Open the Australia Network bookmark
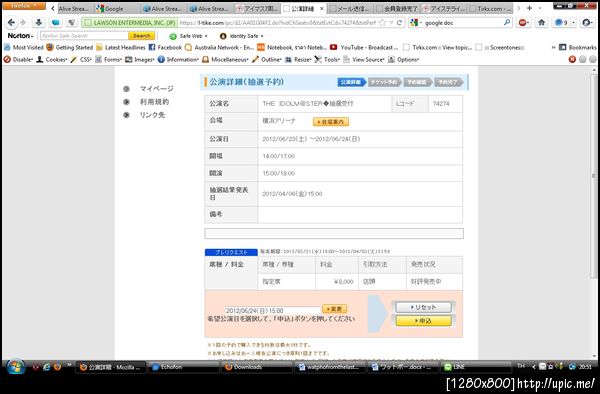Viewport: 600px width, 394px height. [x=219, y=47]
